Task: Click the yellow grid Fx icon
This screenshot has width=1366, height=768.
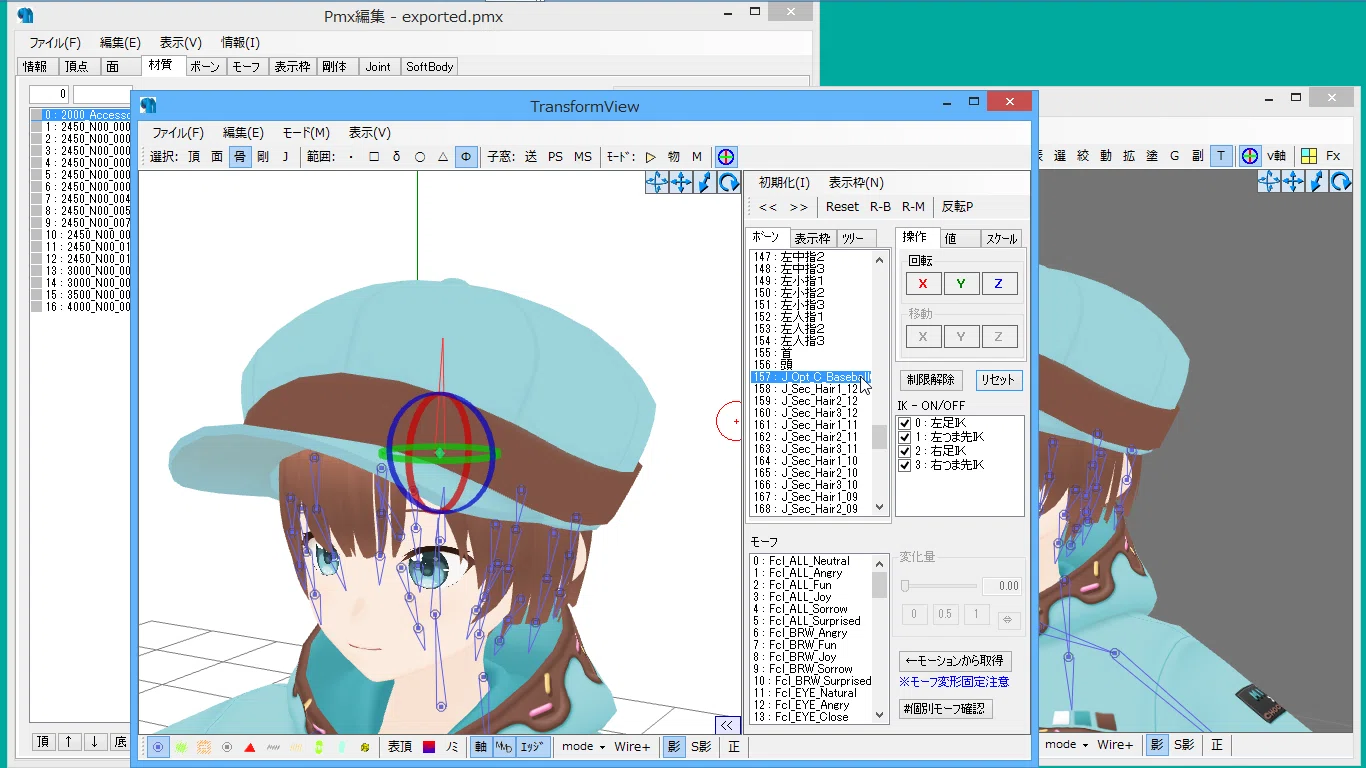Action: click(1308, 156)
